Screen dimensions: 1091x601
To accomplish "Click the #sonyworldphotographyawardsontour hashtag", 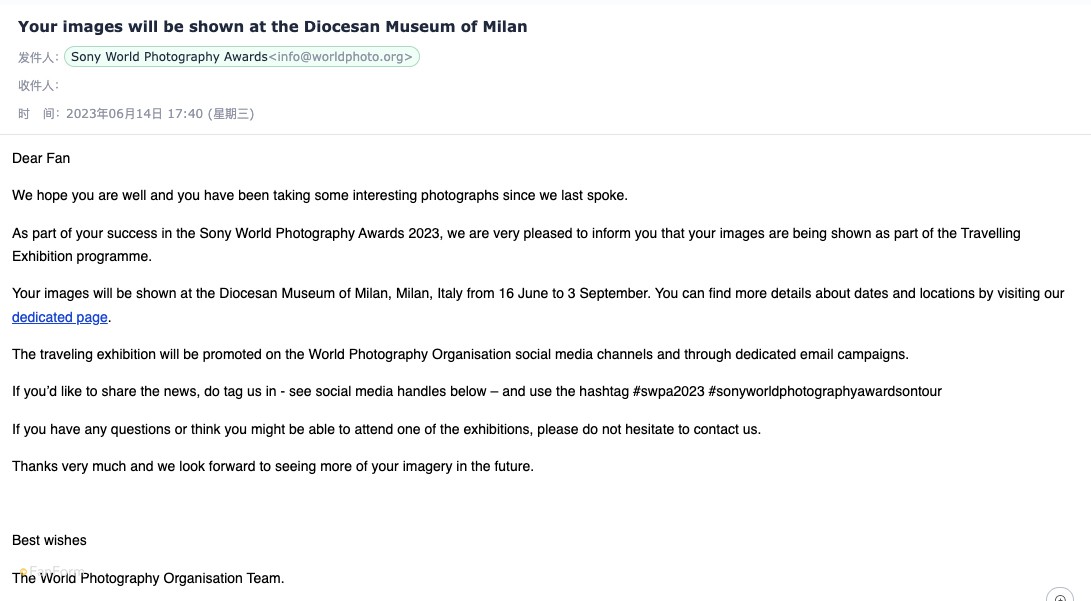I will [x=825, y=391].
